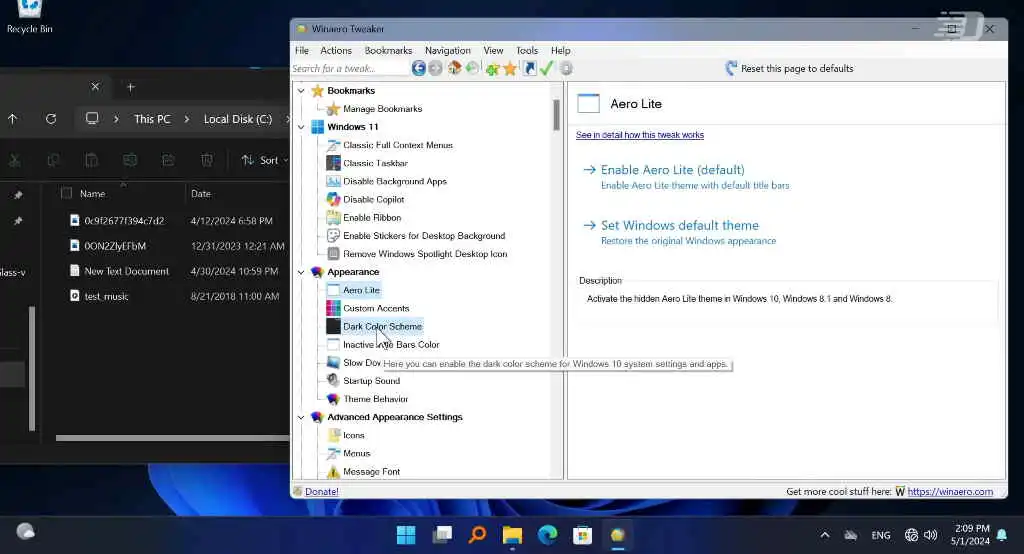
Task: Click Set Windows default theme
Action: pyautogui.click(x=680, y=225)
